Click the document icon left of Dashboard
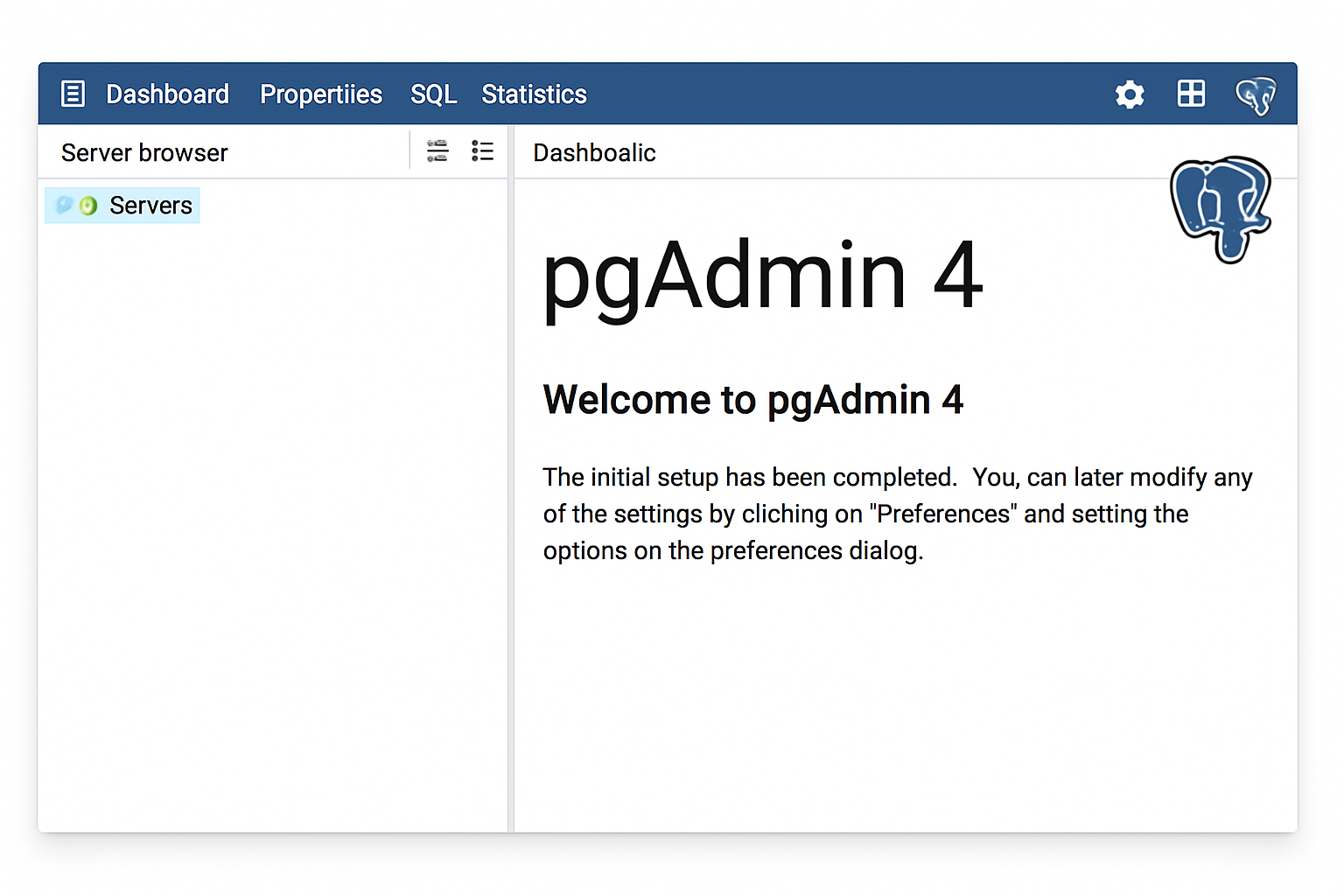Viewport: 1344px width, 896px height. coord(73,94)
